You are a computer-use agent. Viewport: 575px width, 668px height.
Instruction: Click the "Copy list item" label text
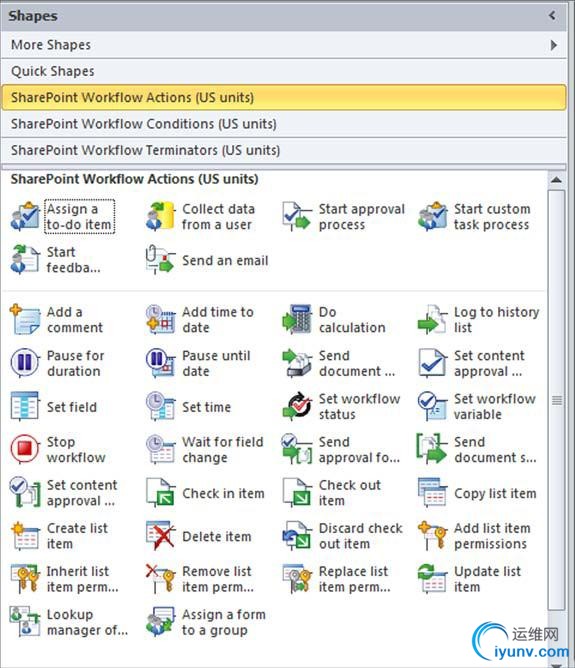pos(495,493)
